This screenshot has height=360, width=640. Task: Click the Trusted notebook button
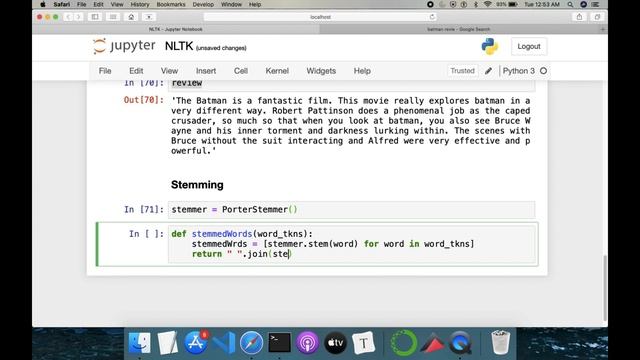click(462, 71)
